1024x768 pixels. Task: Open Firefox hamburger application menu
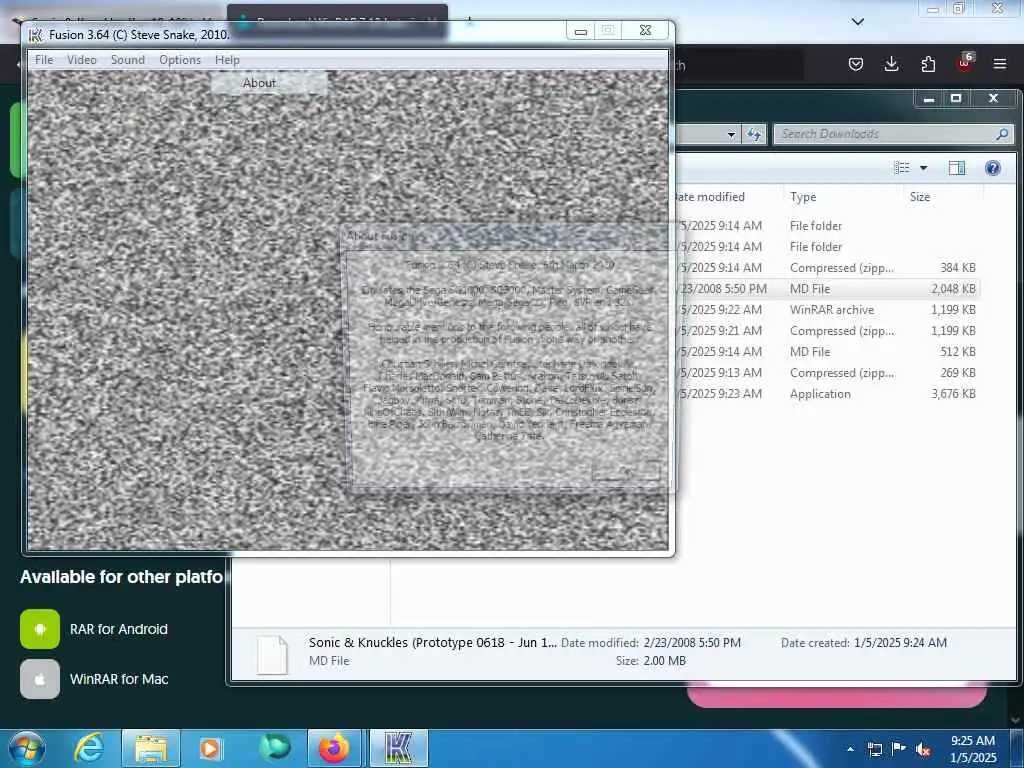coord(1000,64)
